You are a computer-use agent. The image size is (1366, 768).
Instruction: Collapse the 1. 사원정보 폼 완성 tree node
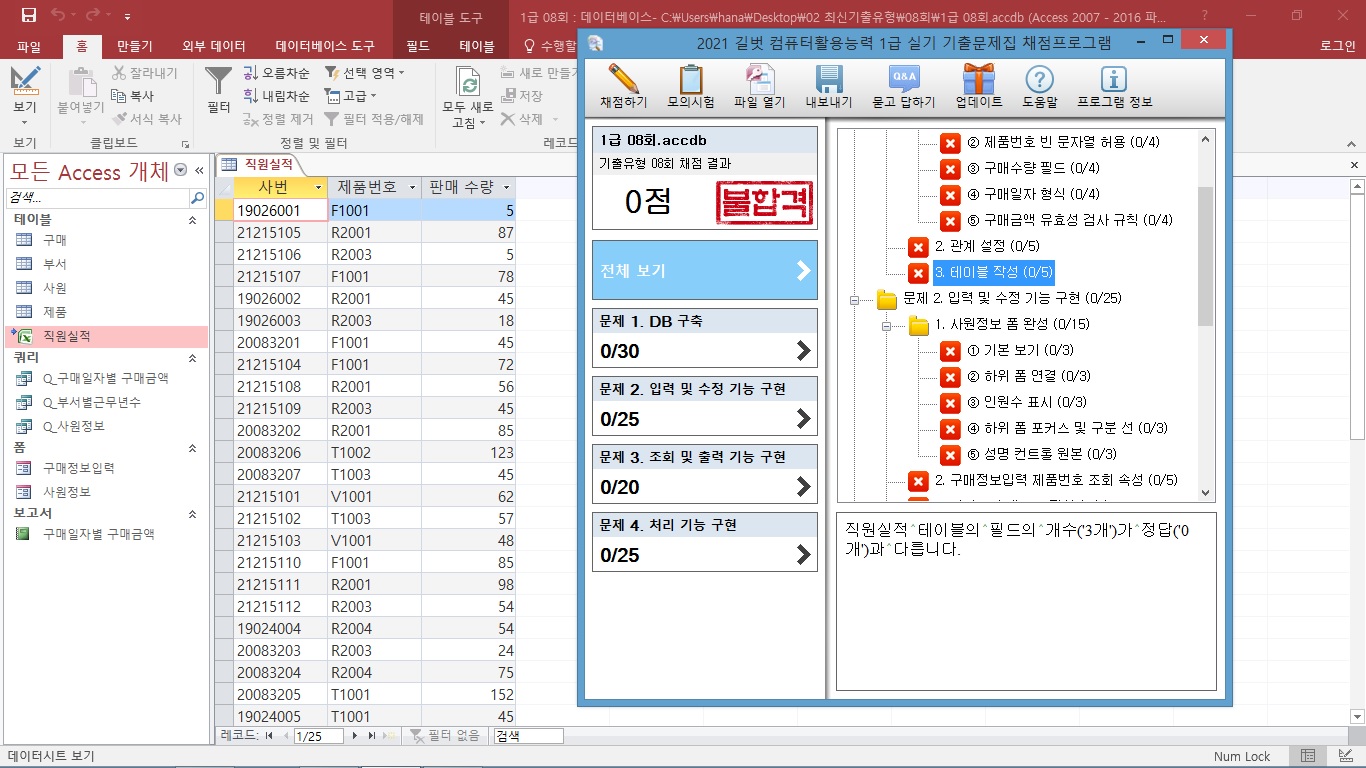pyautogui.click(x=887, y=325)
